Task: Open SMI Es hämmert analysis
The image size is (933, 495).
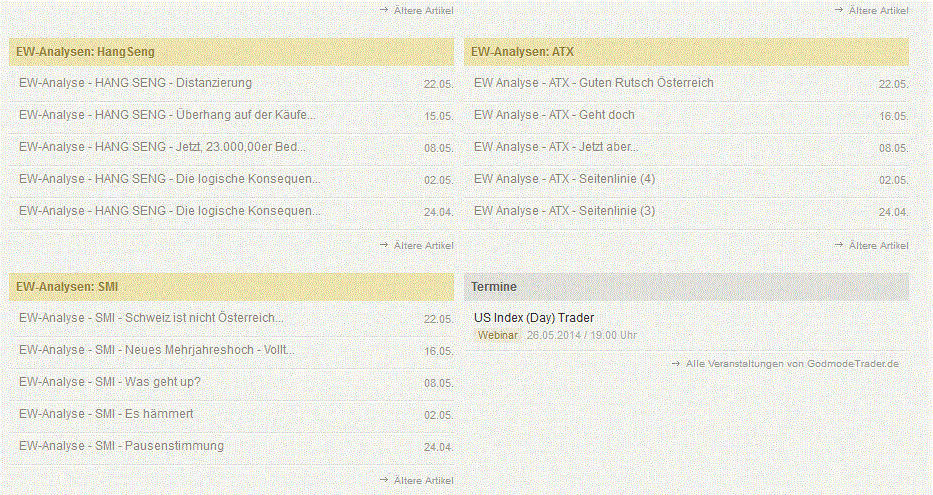Action: click(x=106, y=414)
